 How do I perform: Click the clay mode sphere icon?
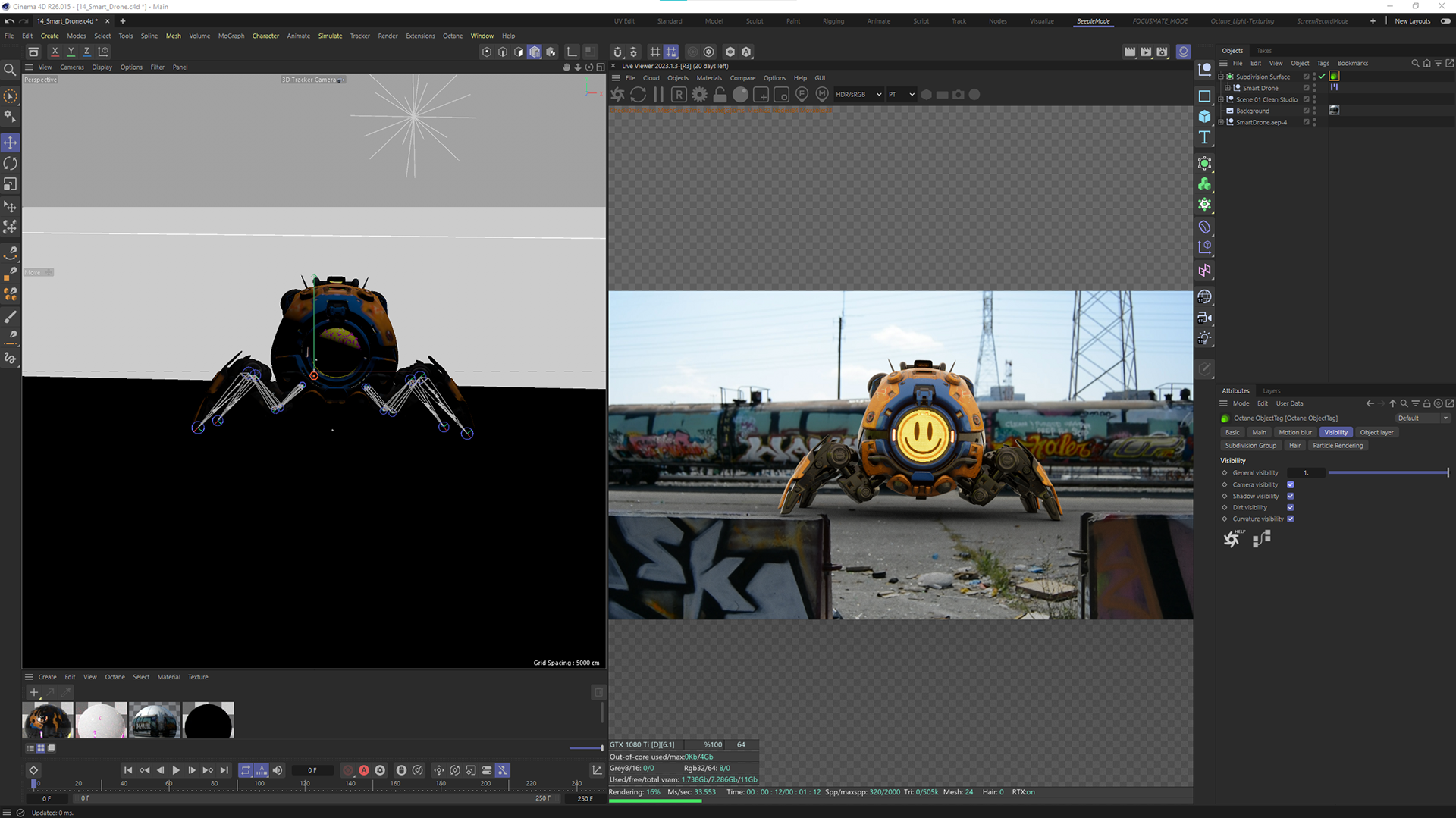pyautogui.click(x=740, y=95)
